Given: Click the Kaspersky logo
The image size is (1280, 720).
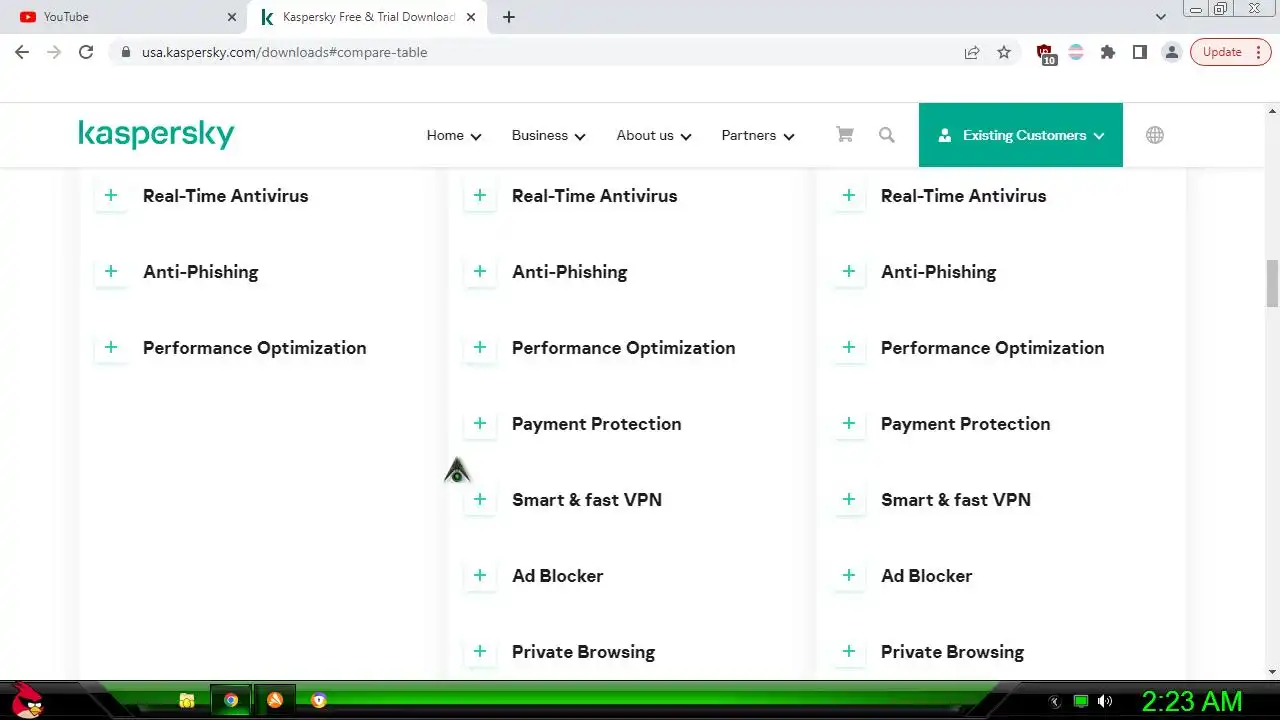Looking at the screenshot, I should tap(156, 135).
